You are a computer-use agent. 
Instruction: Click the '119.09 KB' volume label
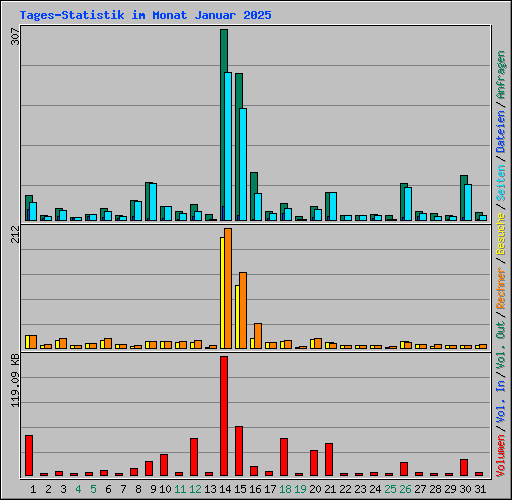[x=16, y=380]
